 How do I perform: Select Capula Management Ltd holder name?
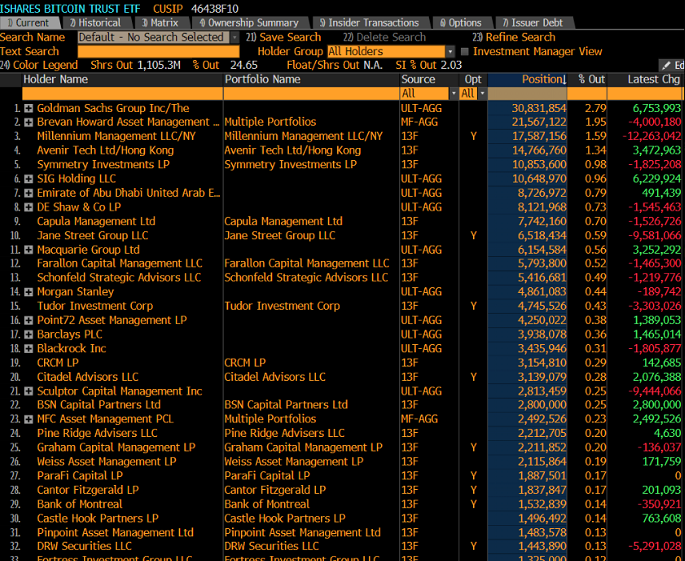tap(96, 222)
